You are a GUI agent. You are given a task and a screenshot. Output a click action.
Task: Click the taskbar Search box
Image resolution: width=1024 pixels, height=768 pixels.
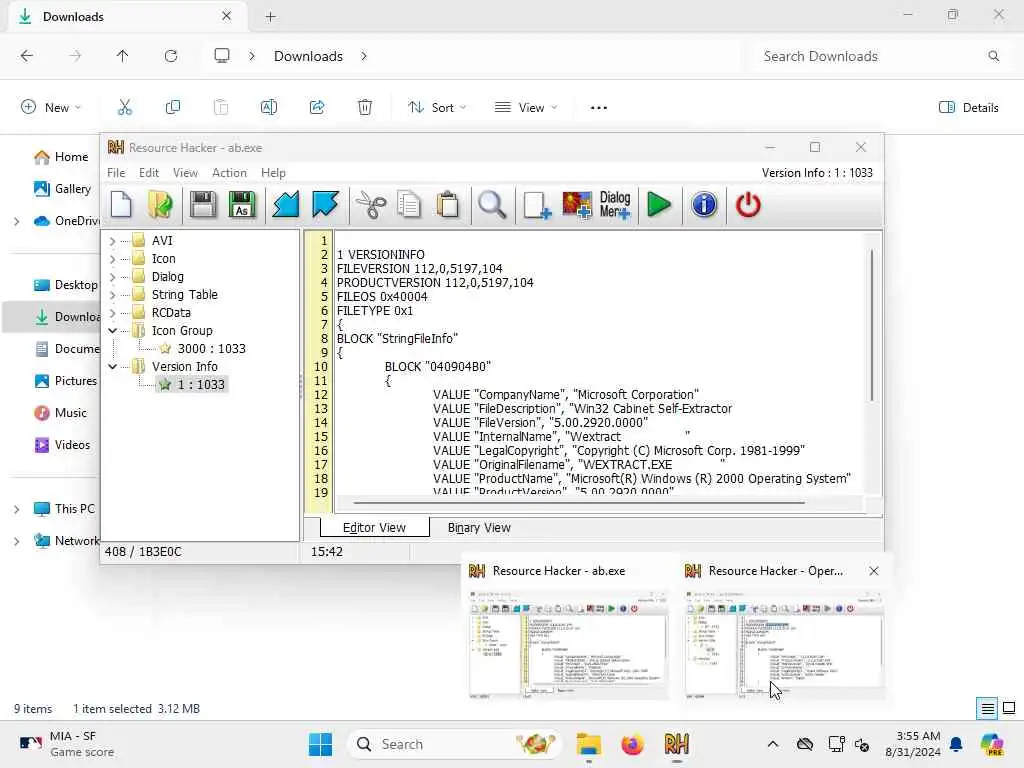[454, 744]
